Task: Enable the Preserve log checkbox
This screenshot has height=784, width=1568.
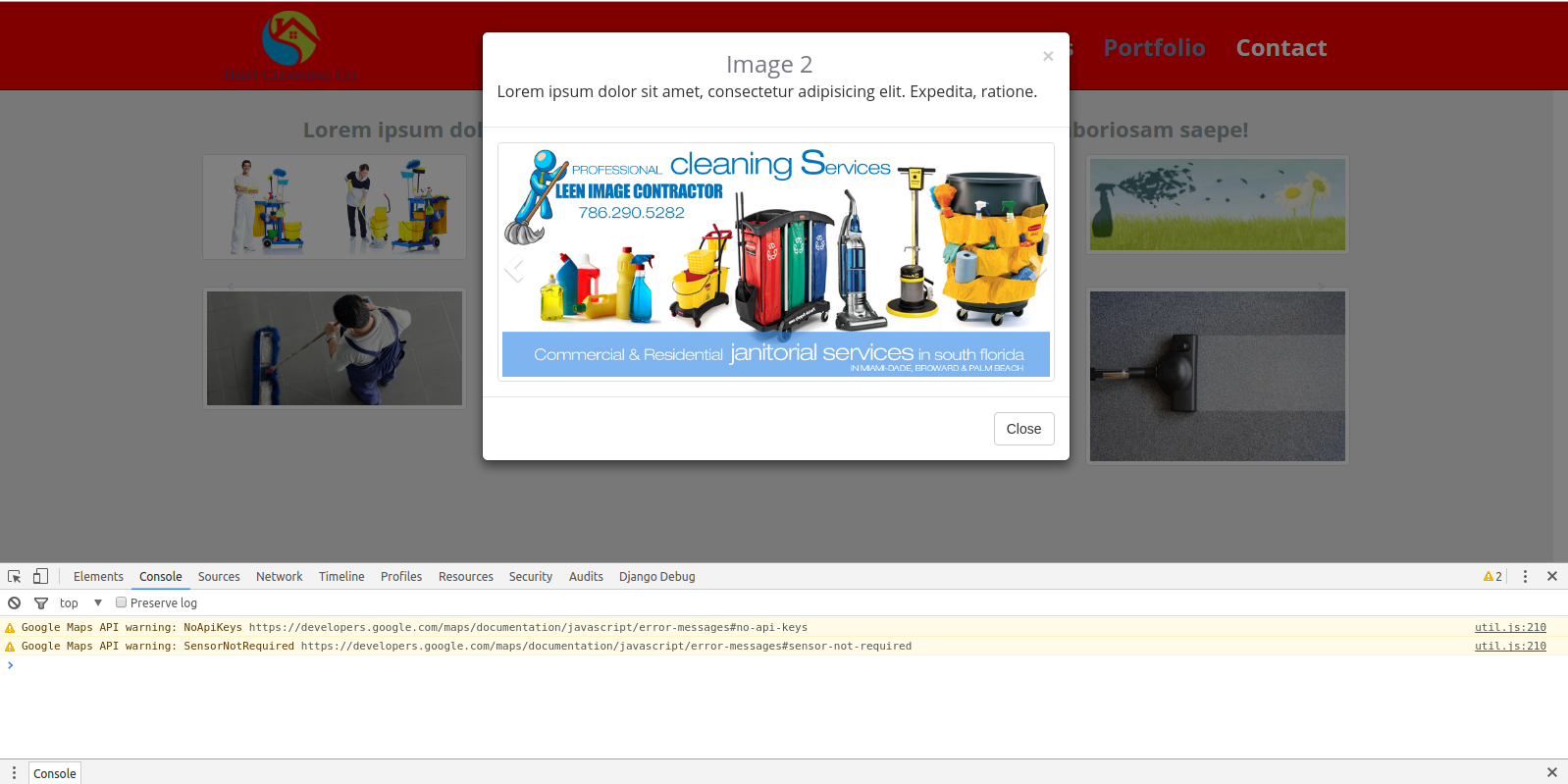Action: [x=122, y=602]
